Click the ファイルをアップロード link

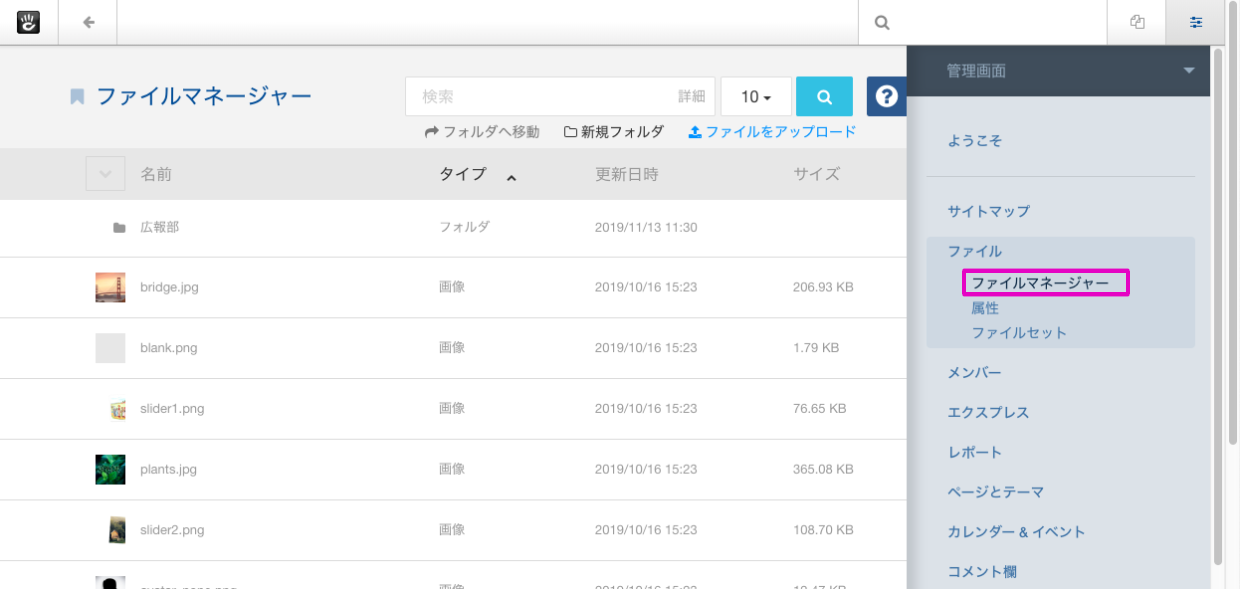pyautogui.click(x=772, y=132)
